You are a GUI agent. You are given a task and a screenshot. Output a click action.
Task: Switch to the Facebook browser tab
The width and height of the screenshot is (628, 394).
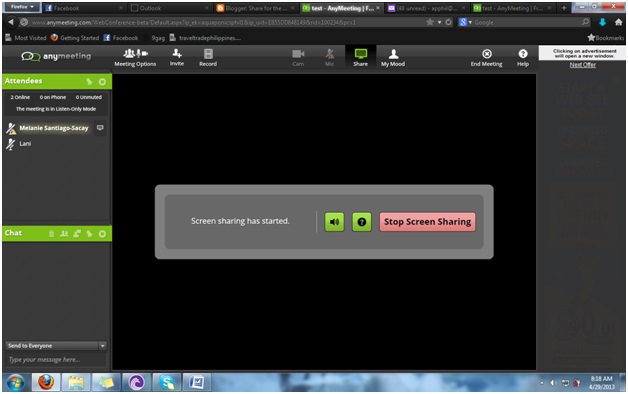pyautogui.click(x=84, y=8)
